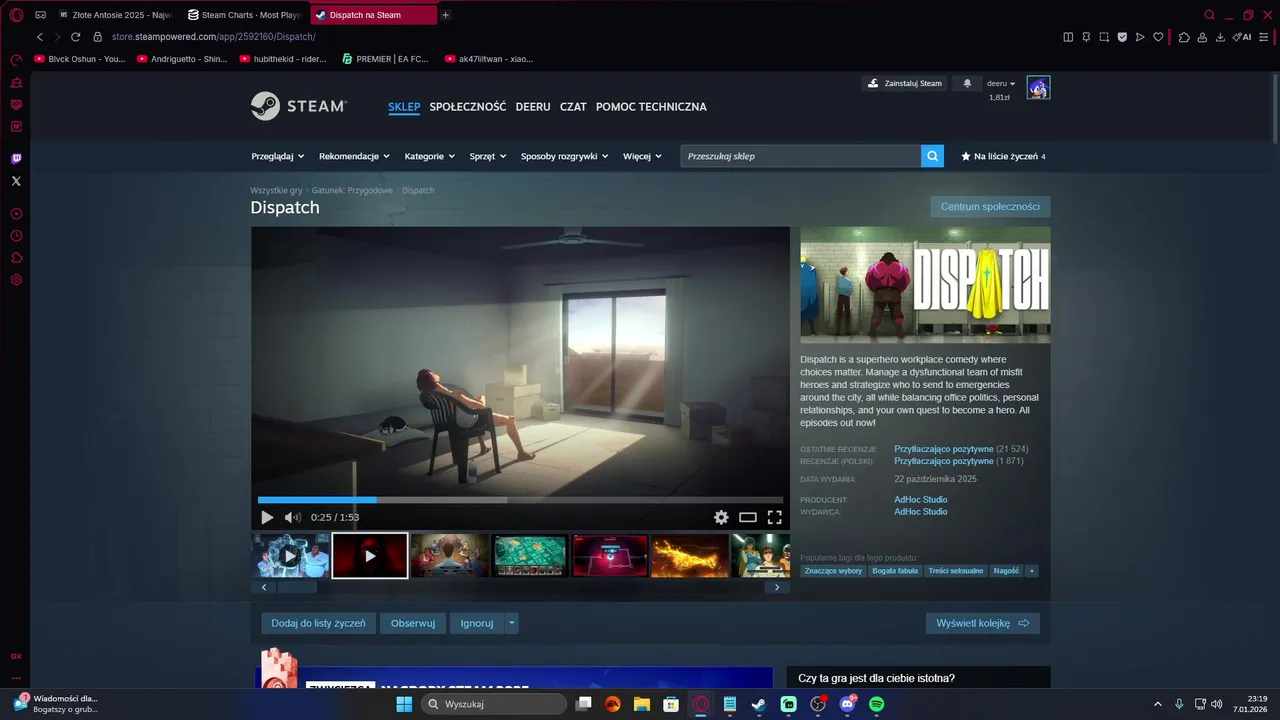This screenshot has width=1280, height=720.
Task: Expand the Przeglądaj dropdown
Action: pyautogui.click(x=278, y=156)
